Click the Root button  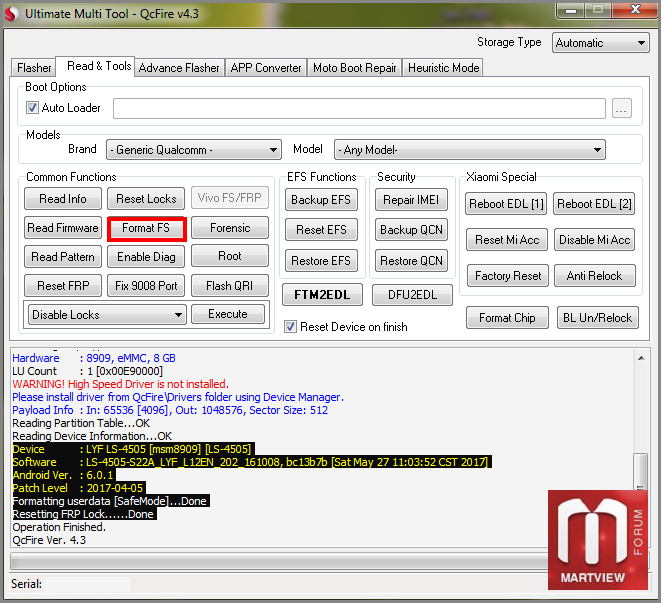[230, 256]
